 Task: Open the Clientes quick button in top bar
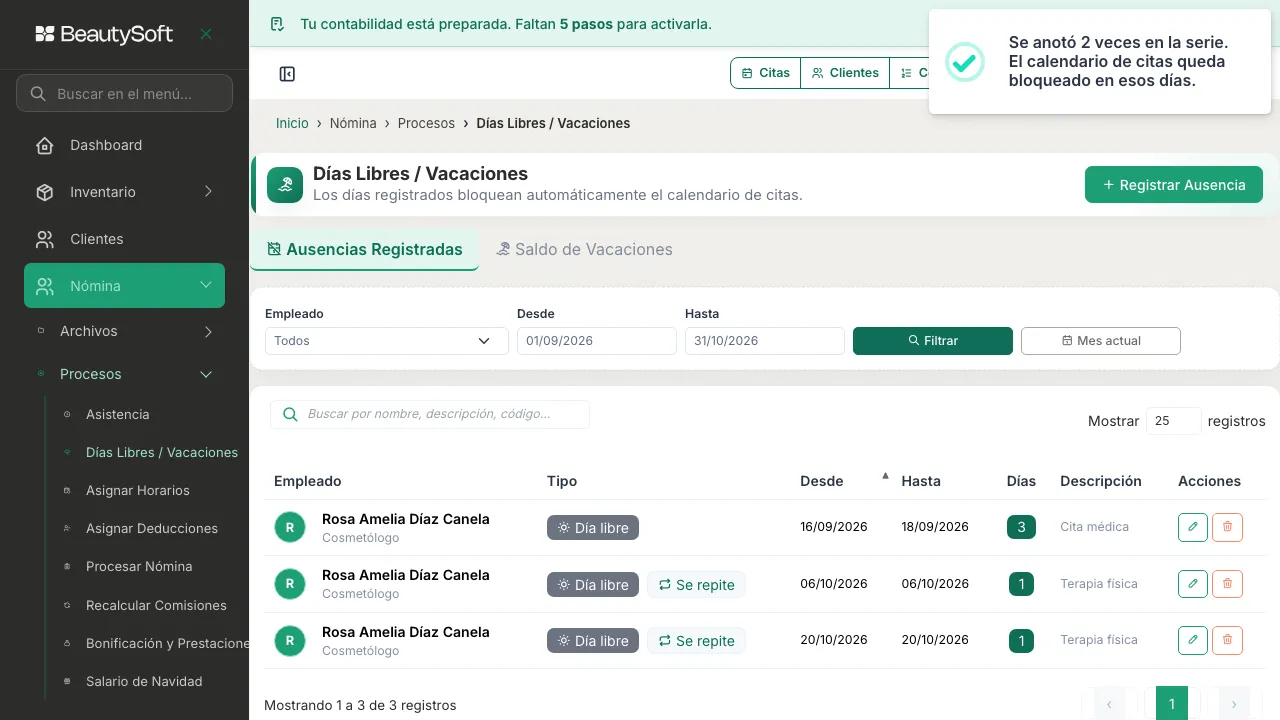point(845,73)
